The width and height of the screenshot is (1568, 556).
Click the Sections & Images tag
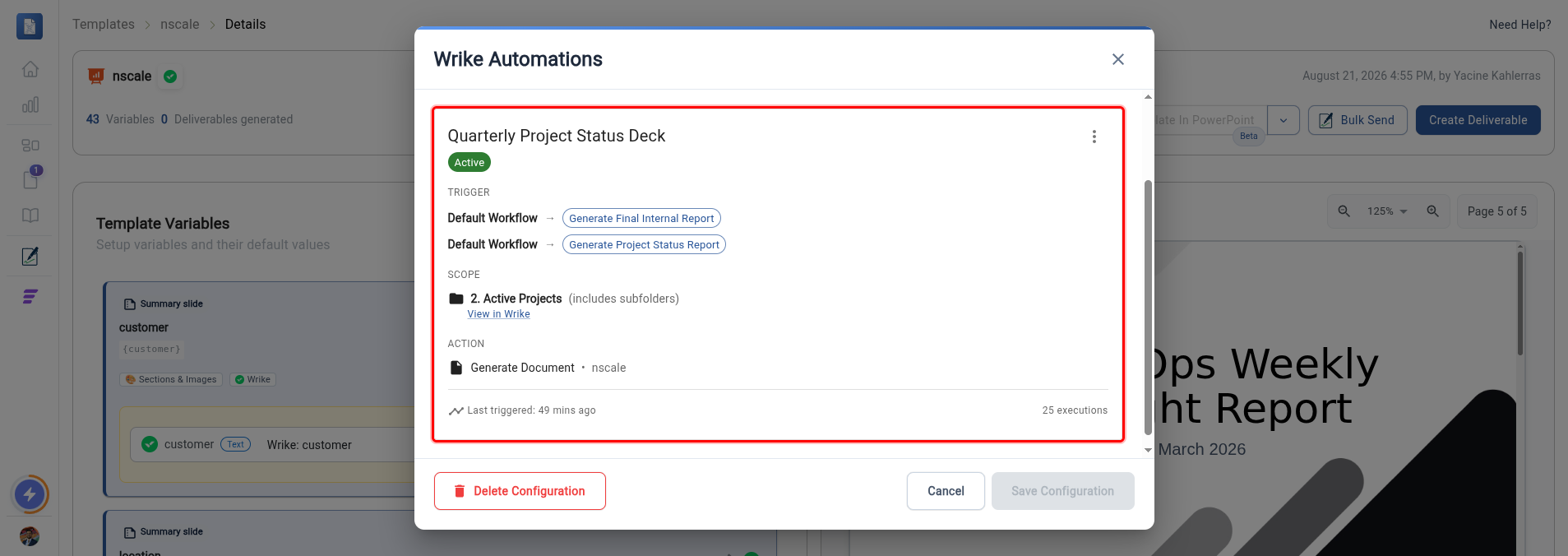(x=171, y=379)
